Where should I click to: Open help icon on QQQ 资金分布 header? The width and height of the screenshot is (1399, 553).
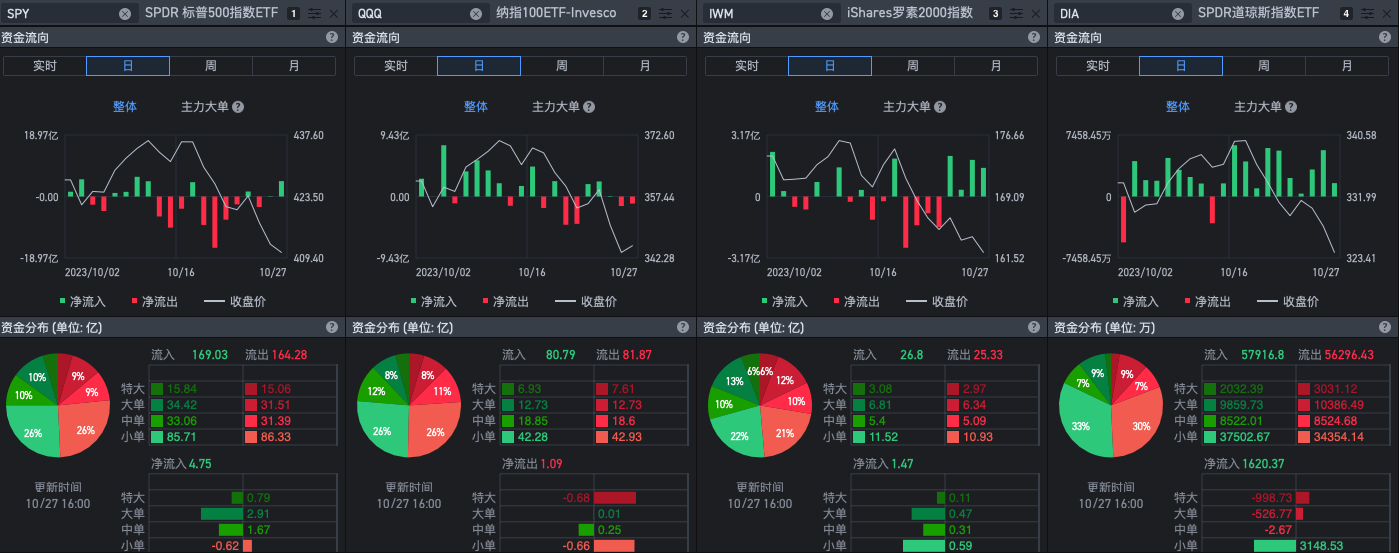tap(683, 327)
